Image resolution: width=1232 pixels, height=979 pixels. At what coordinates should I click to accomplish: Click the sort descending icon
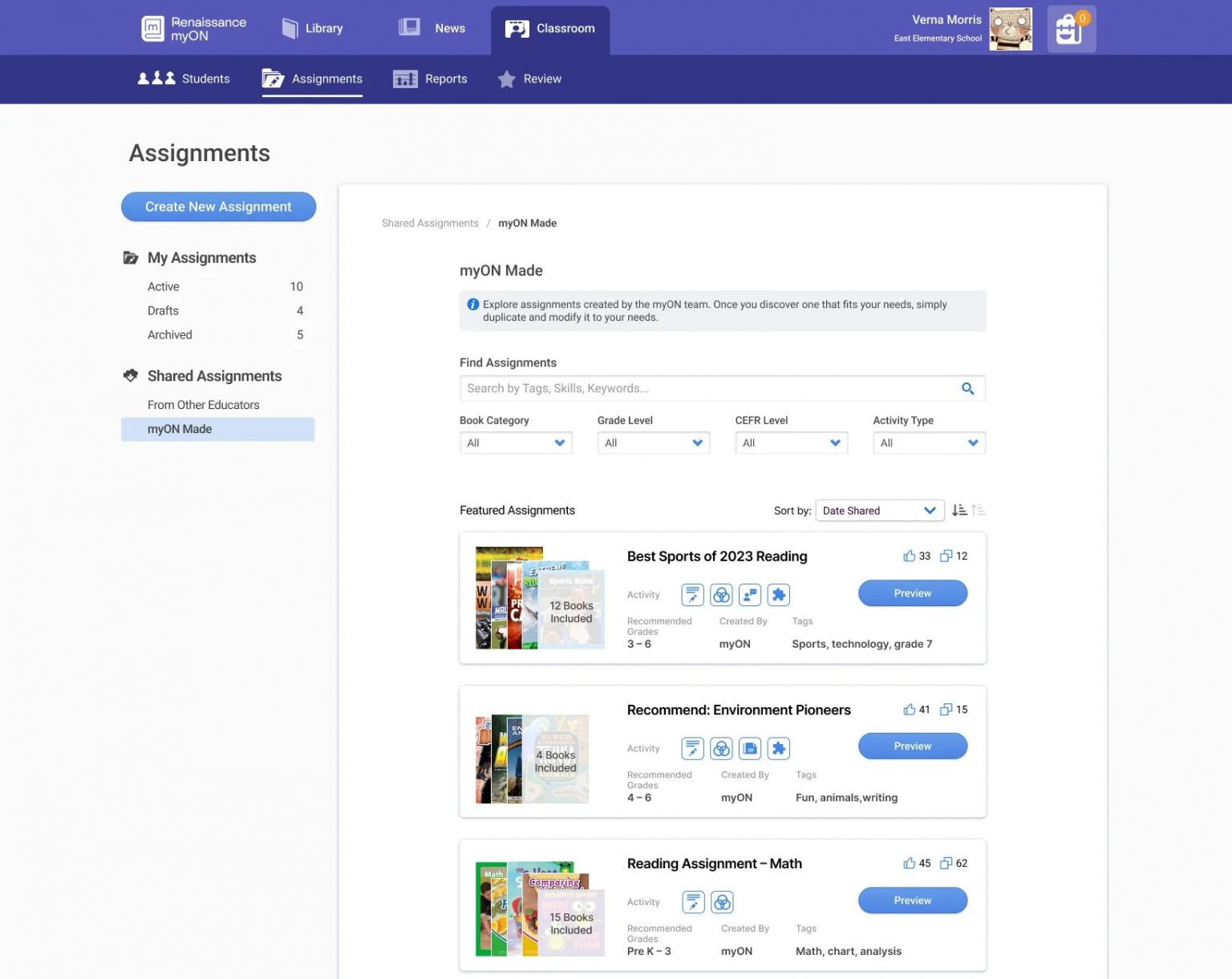pos(959,511)
